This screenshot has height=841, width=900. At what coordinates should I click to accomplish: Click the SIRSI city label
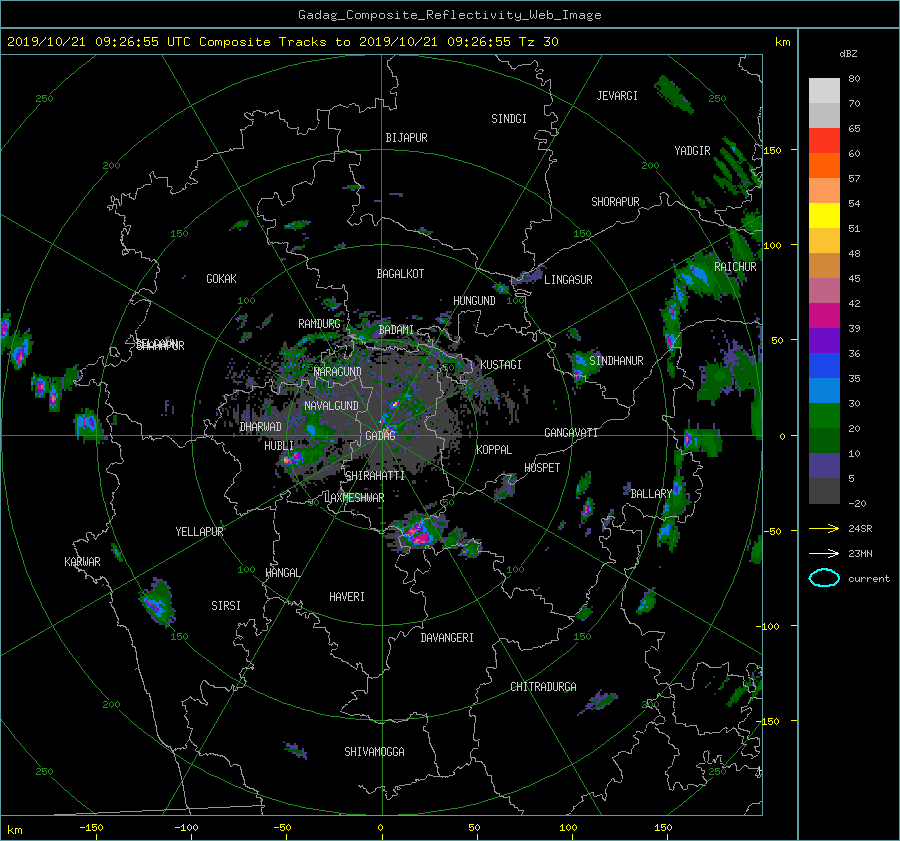[226, 606]
